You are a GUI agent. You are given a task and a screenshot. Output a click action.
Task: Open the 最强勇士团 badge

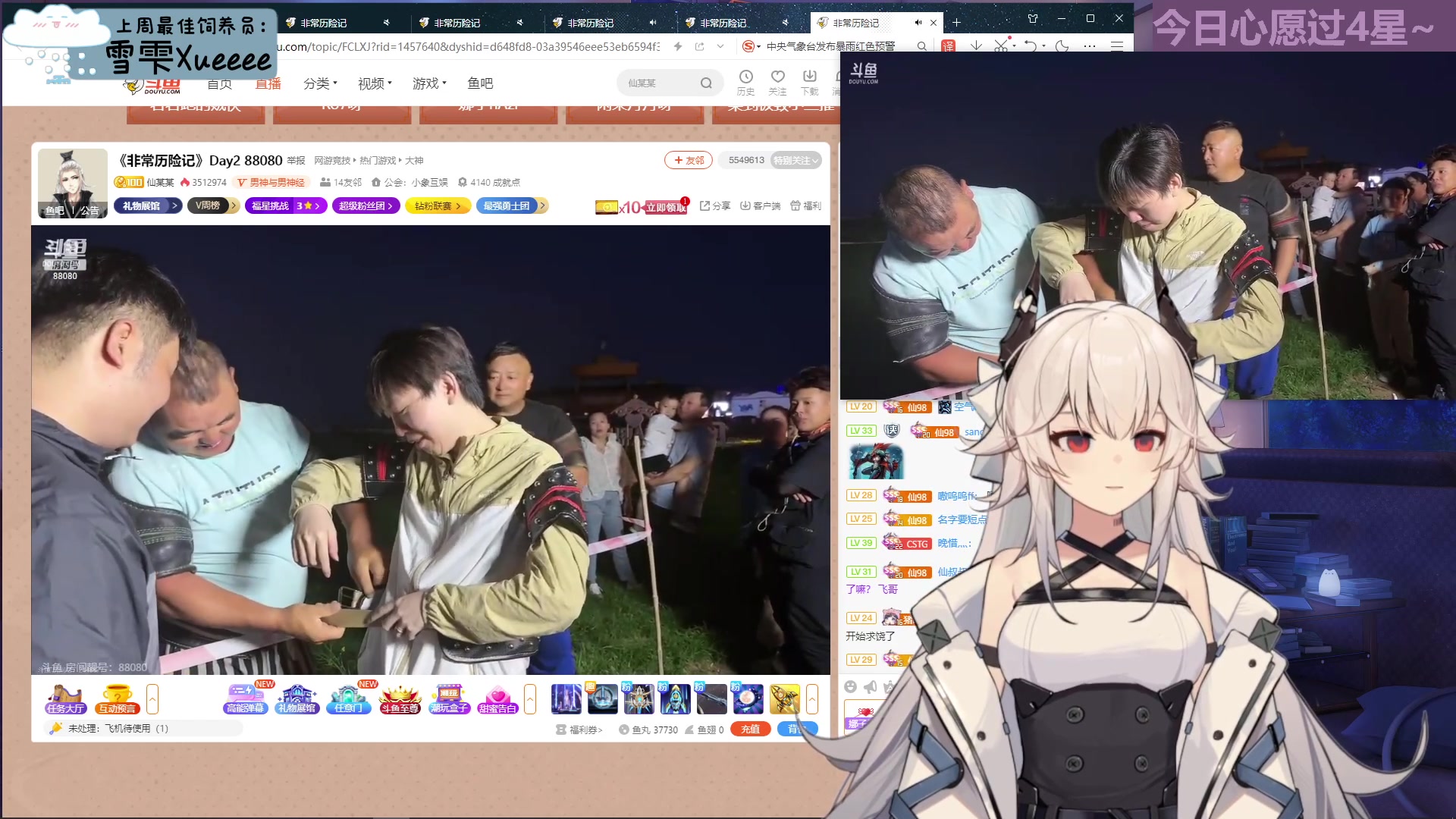point(512,206)
